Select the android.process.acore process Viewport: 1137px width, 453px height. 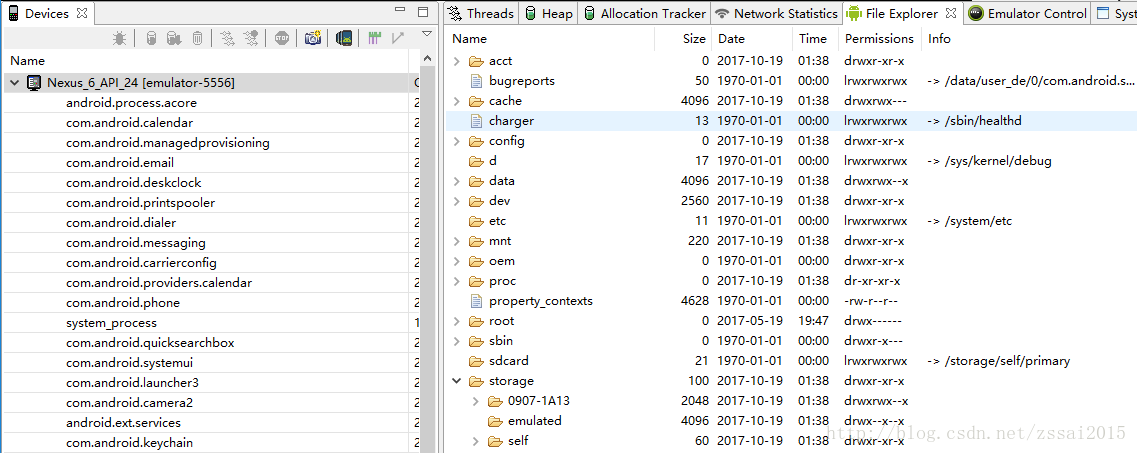(x=131, y=103)
